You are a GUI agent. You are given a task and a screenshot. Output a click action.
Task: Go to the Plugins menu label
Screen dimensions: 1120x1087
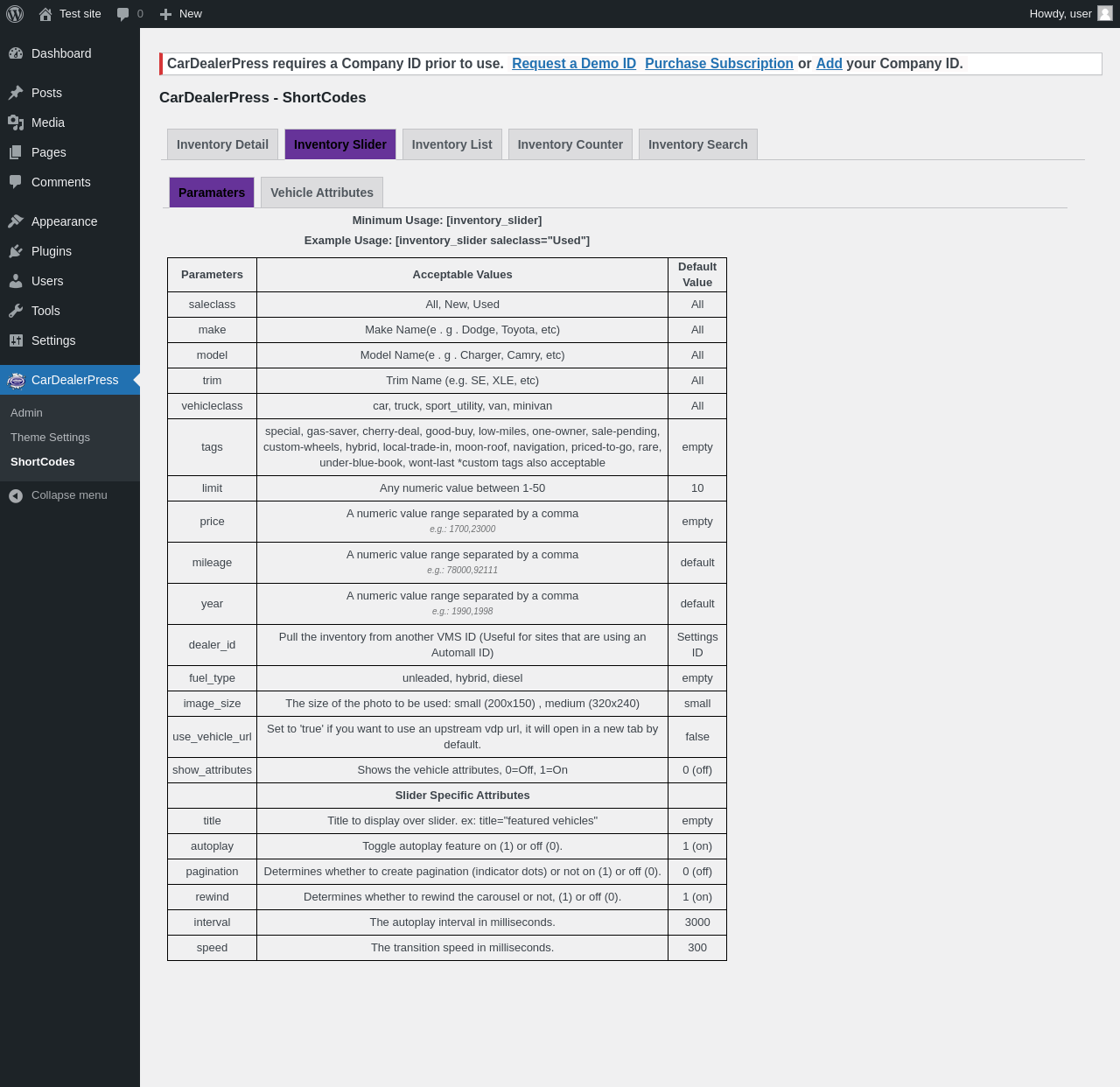click(x=52, y=251)
